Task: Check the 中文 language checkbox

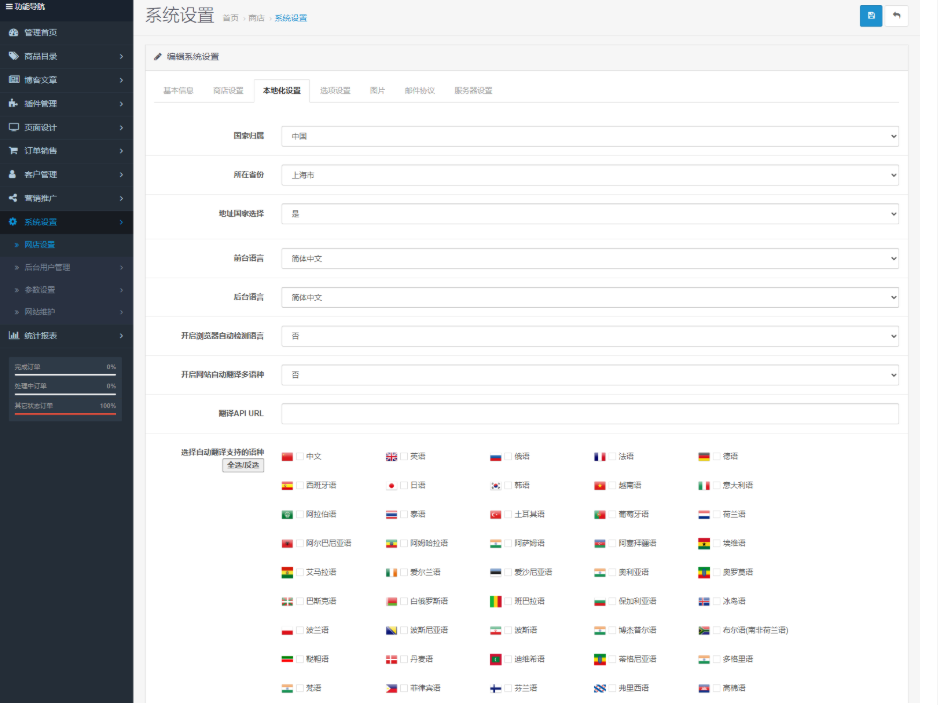Action: pos(300,456)
